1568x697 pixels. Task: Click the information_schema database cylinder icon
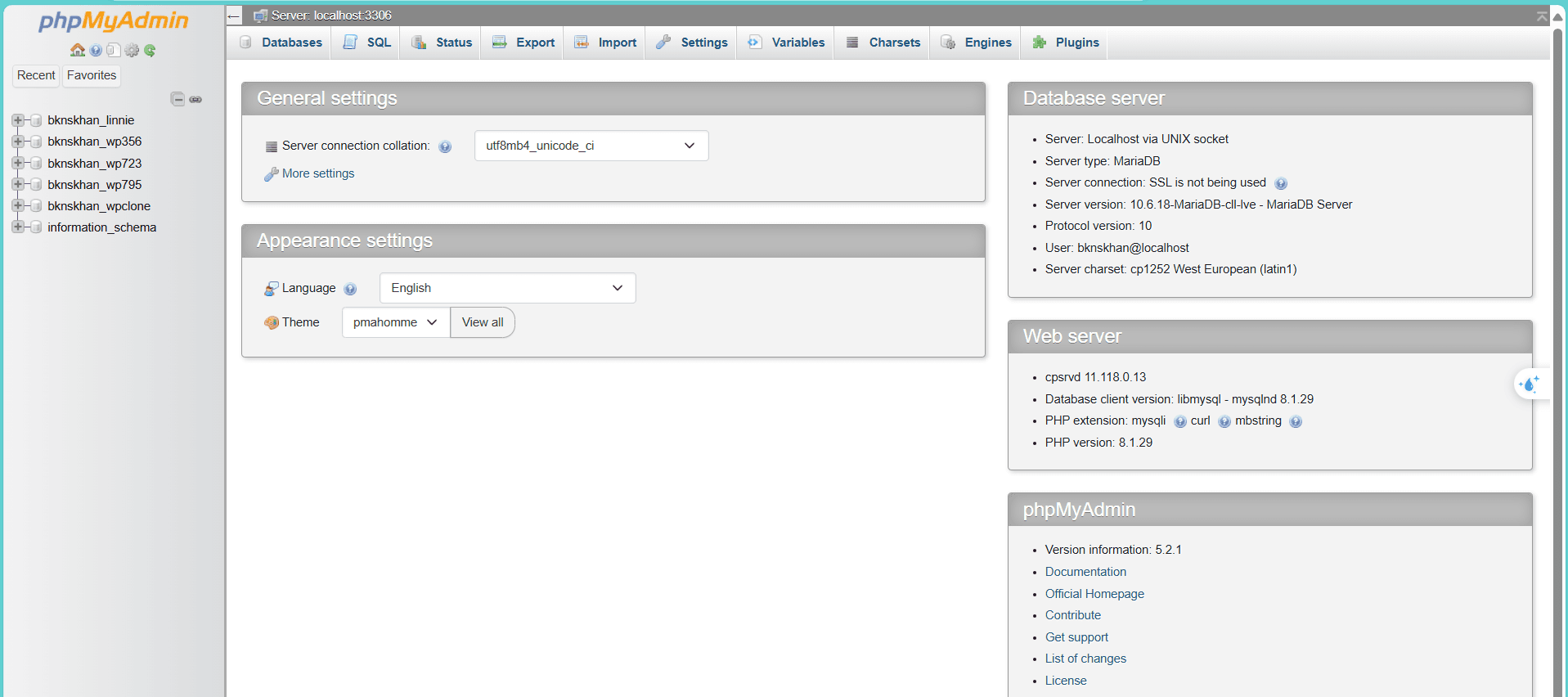click(36, 227)
